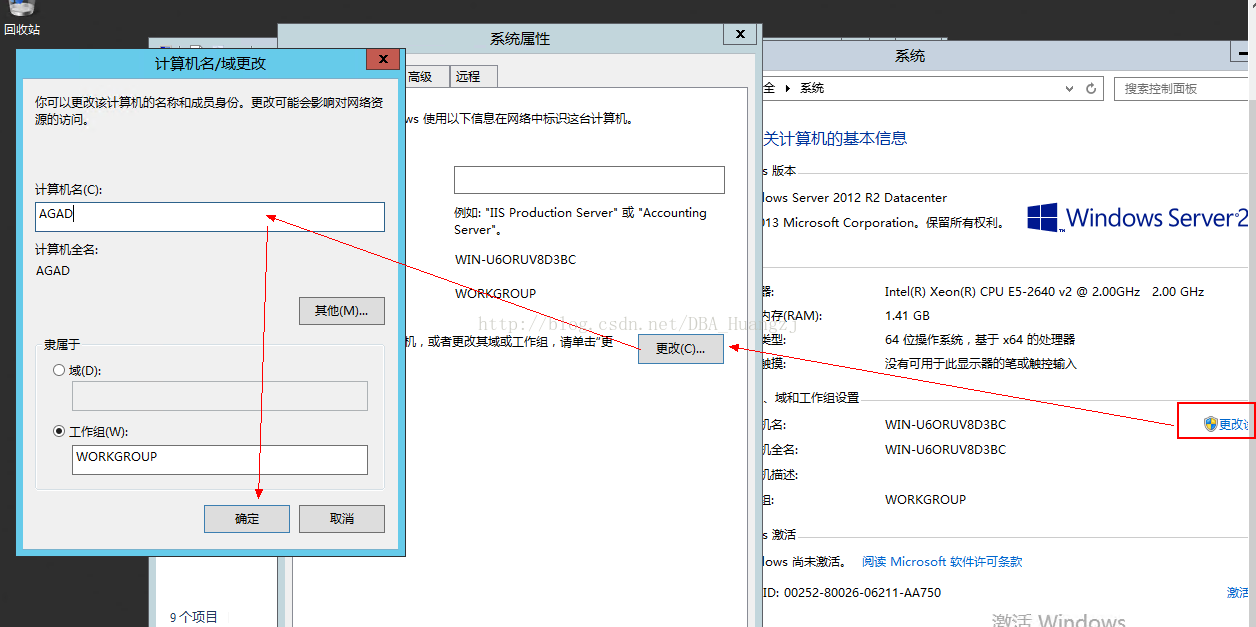Image resolution: width=1256 pixels, height=627 pixels.
Task: Click WORKGROUP text in 系统属性 window
Action: pyautogui.click(x=495, y=294)
